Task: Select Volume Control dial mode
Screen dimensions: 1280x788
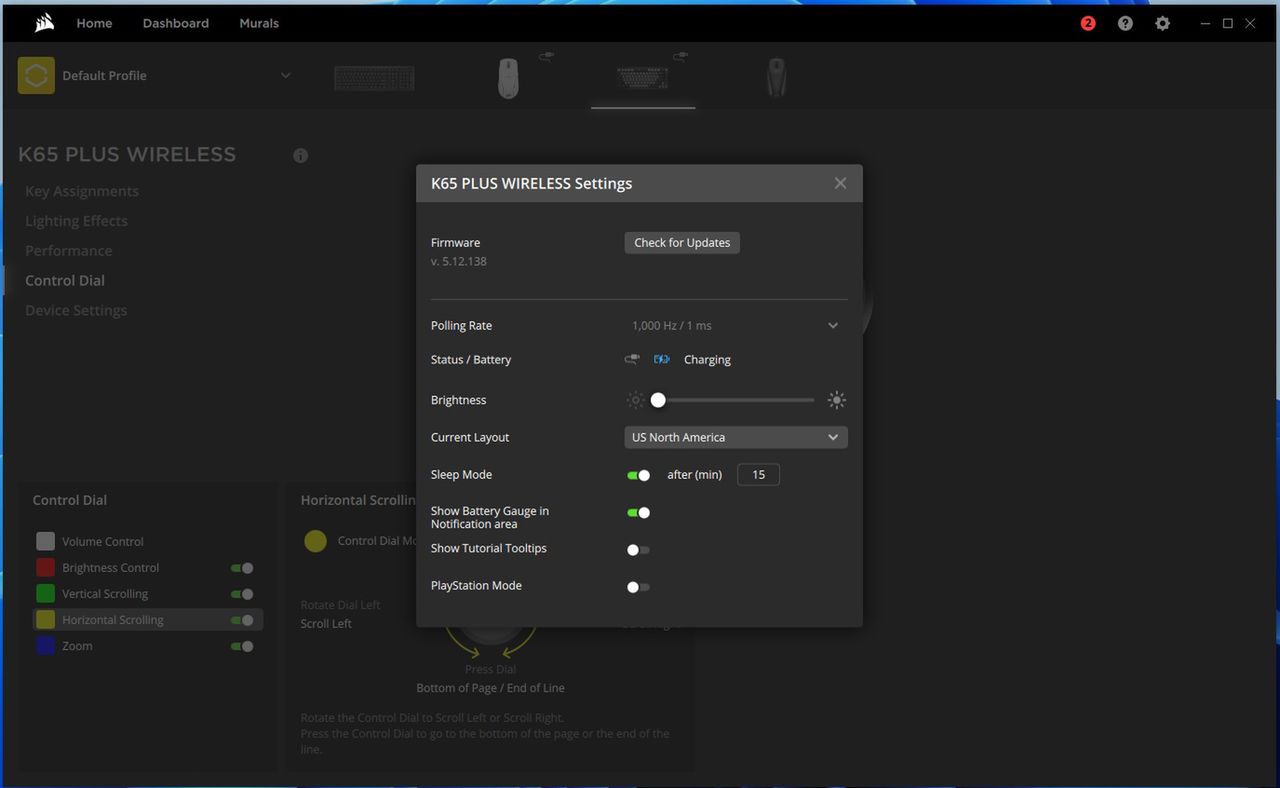Action: pyautogui.click(x=103, y=542)
